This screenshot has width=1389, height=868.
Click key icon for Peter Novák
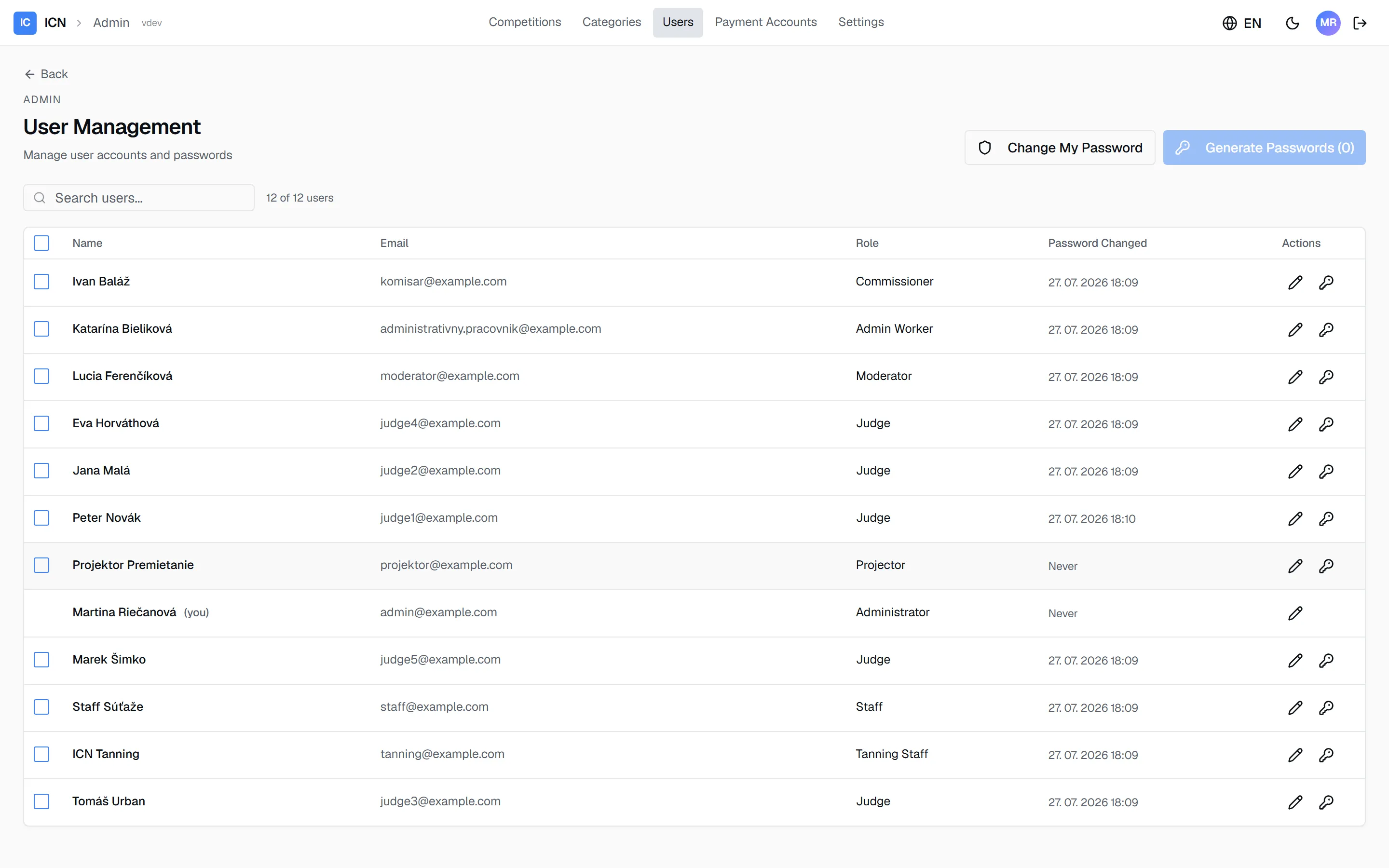[x=1326, y=518]
